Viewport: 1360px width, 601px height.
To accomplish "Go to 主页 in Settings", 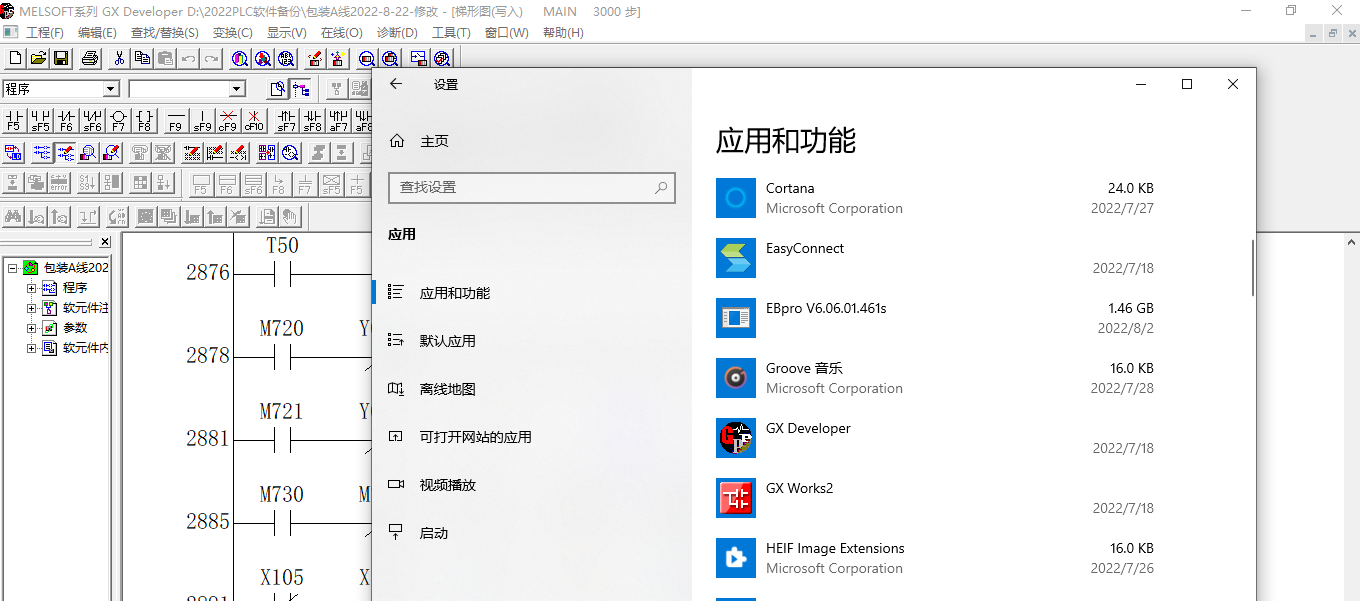I will coord(434,141).
